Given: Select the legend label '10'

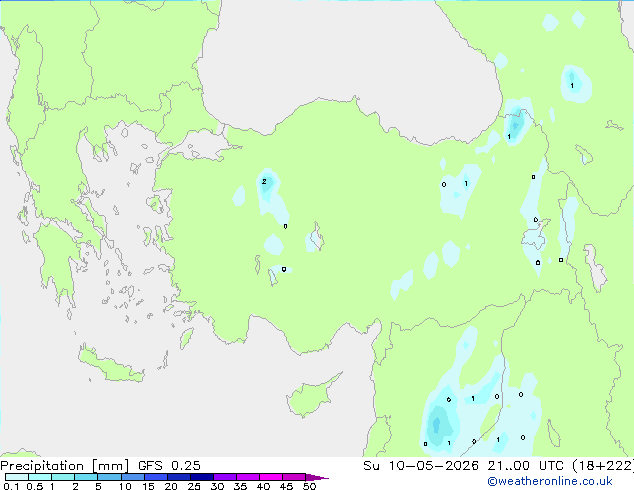Looking at the screenshot, I should (125, 486).
